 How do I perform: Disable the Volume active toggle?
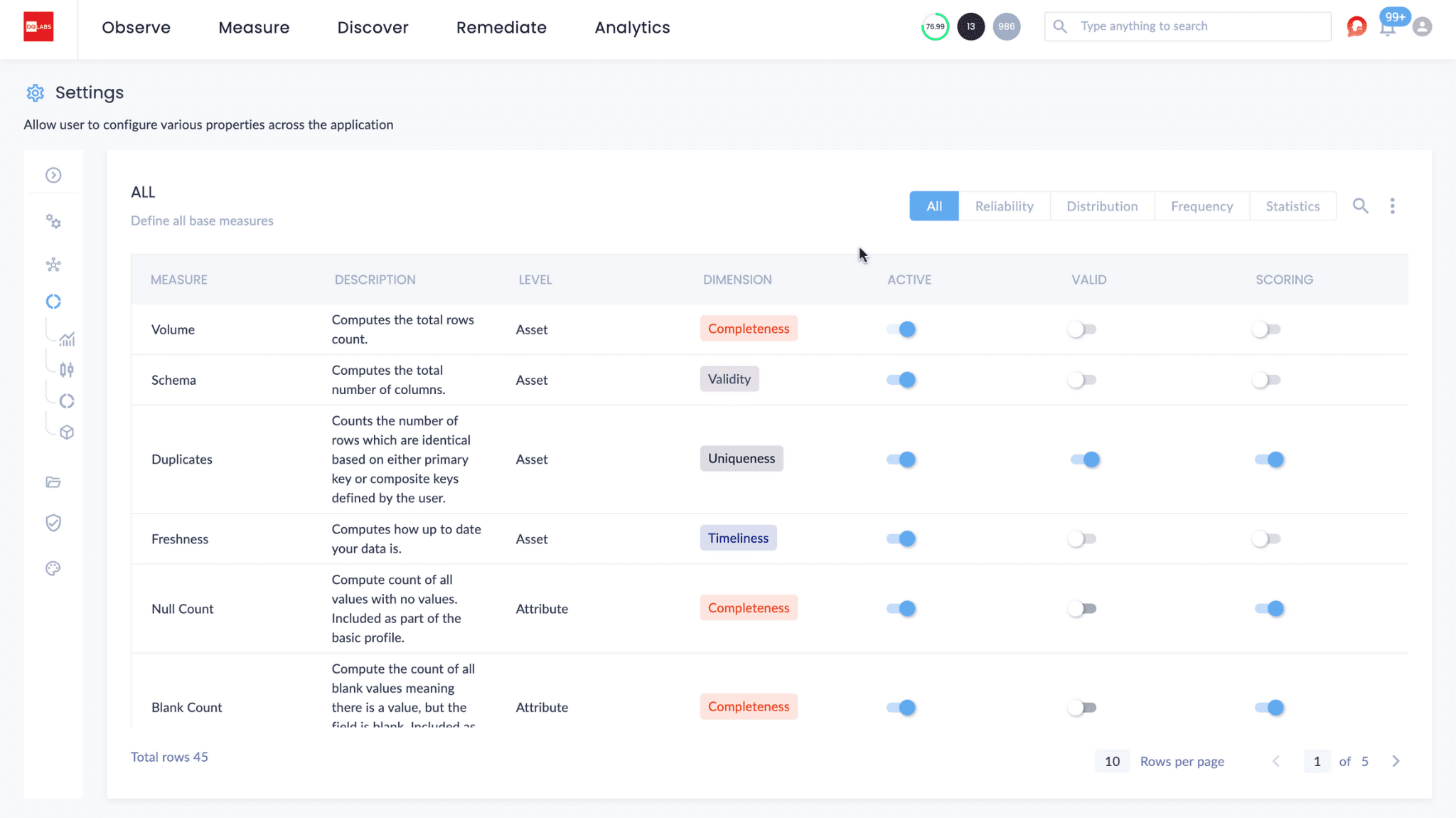click(901, 329)
